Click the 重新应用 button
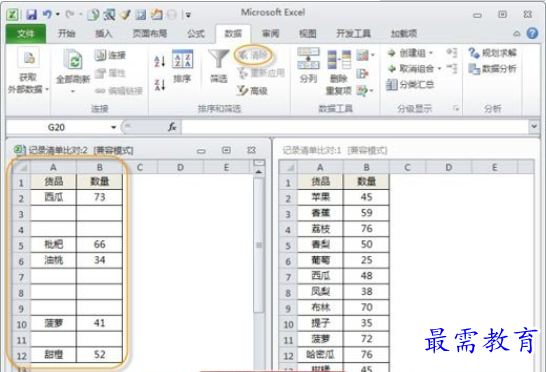The height and width of the screenshot is (372, 546). point(261,73)
